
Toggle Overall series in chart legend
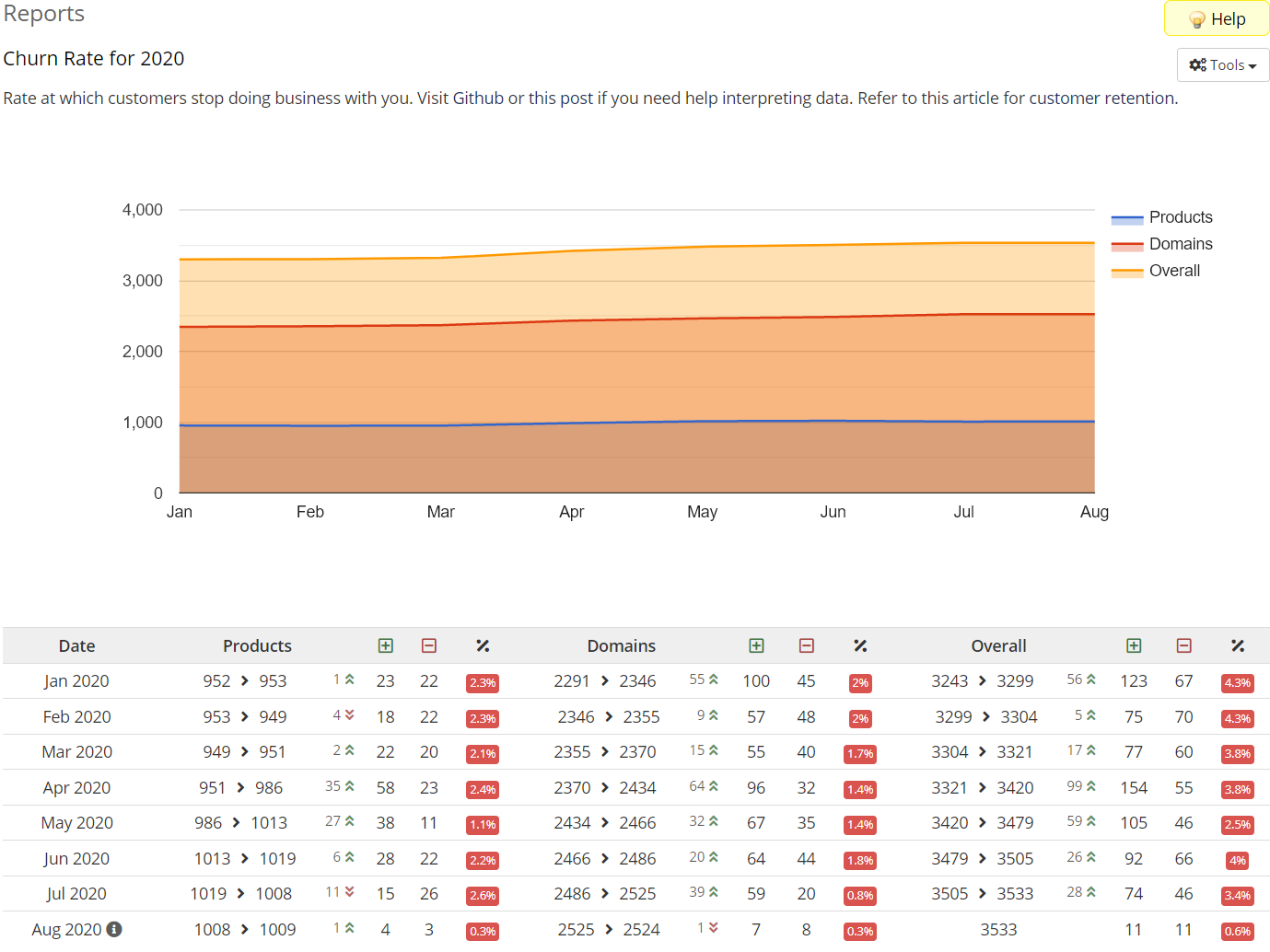coord(1156,271)
